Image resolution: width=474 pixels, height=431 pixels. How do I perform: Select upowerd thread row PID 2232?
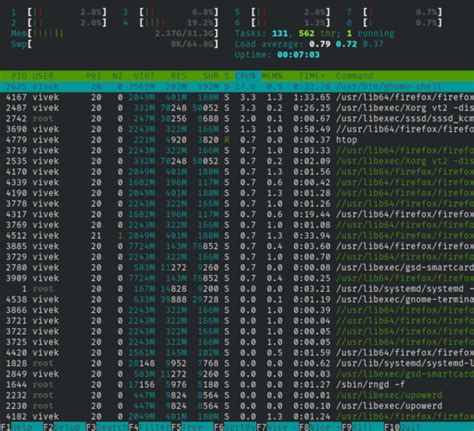(x=237, y=395)
